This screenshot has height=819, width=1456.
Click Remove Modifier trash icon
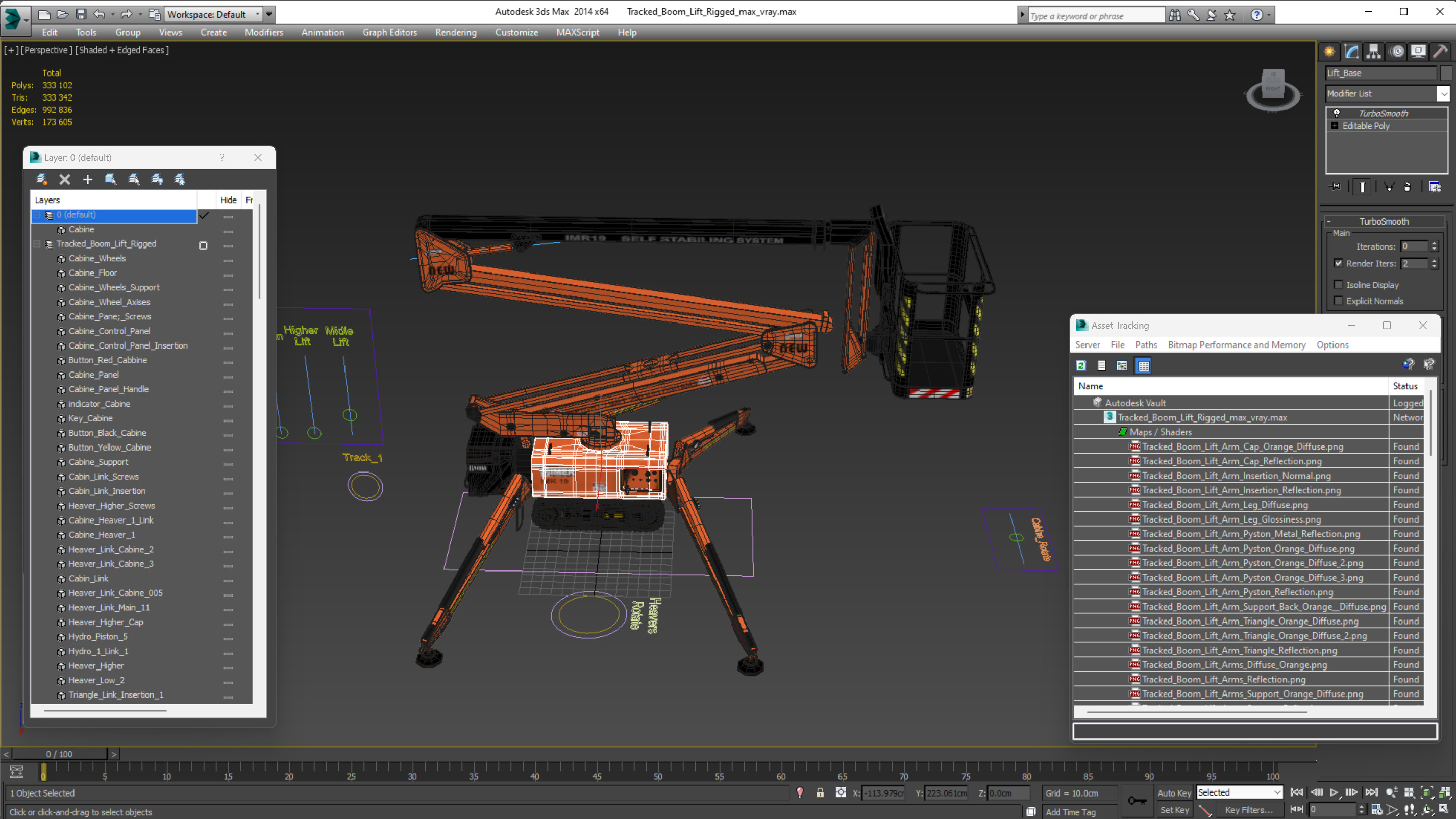point(1408,187)
